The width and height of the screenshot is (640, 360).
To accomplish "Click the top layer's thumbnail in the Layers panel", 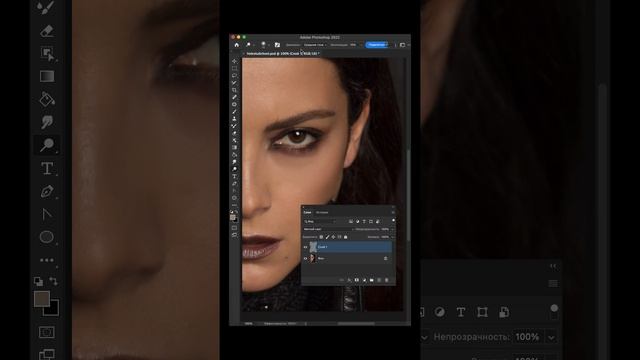I will pos(313,247).
